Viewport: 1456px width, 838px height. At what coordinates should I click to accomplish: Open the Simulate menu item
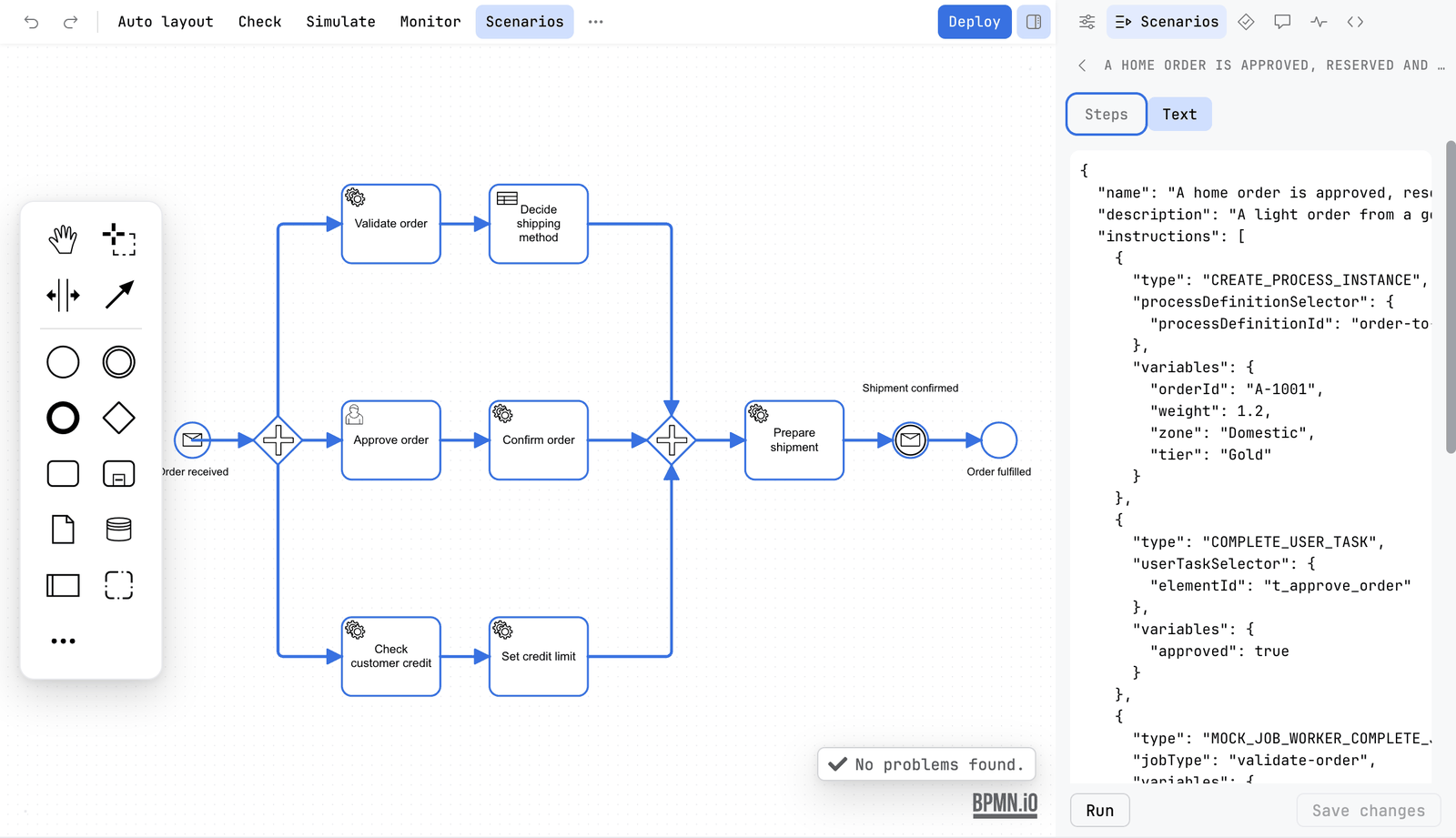point(340,22)
